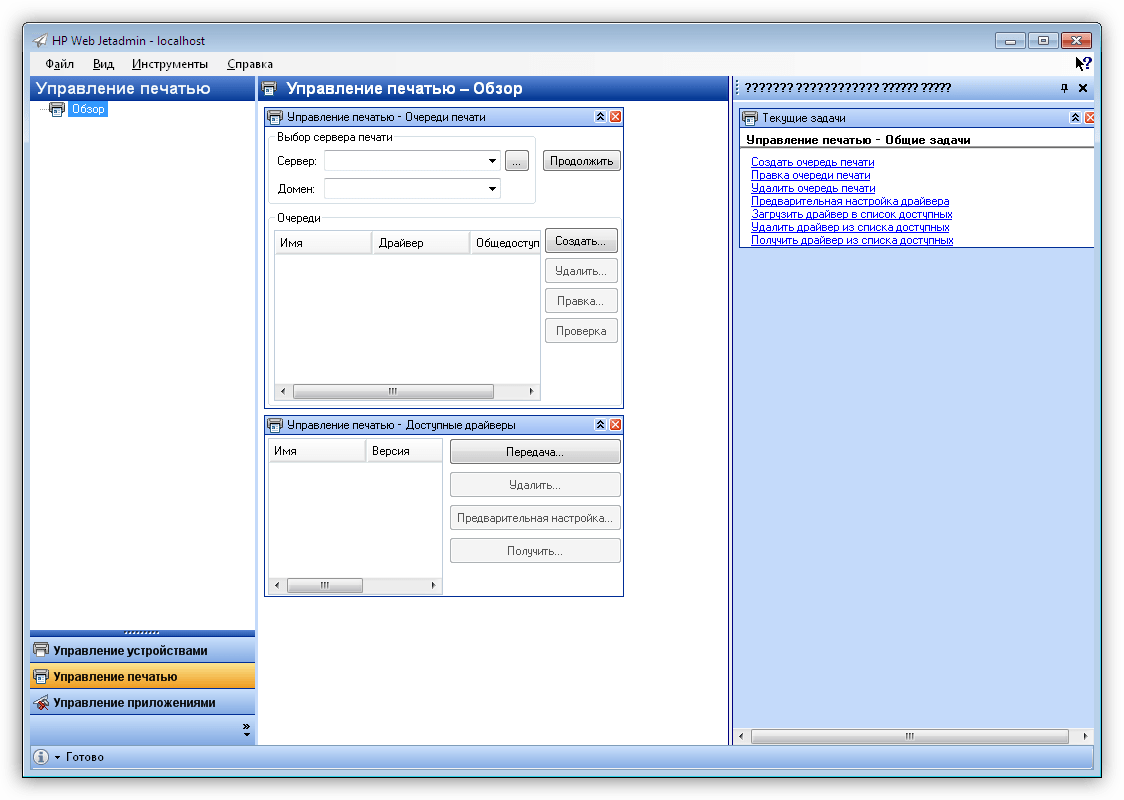Click the queues list horizontal scrollbar thumb
Viewport: 1124px width, 800px height.
(x=393, y=391)
